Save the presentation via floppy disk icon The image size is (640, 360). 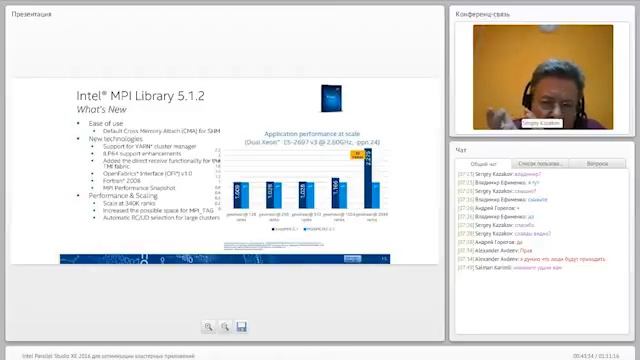coord(241,327)
